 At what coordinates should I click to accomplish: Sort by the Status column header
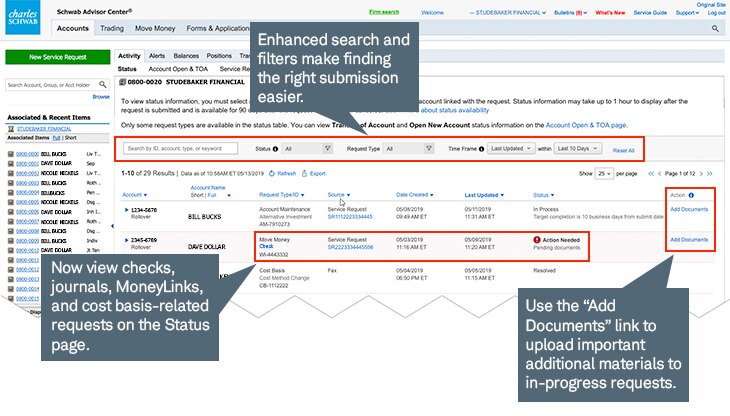coord(543,195)
